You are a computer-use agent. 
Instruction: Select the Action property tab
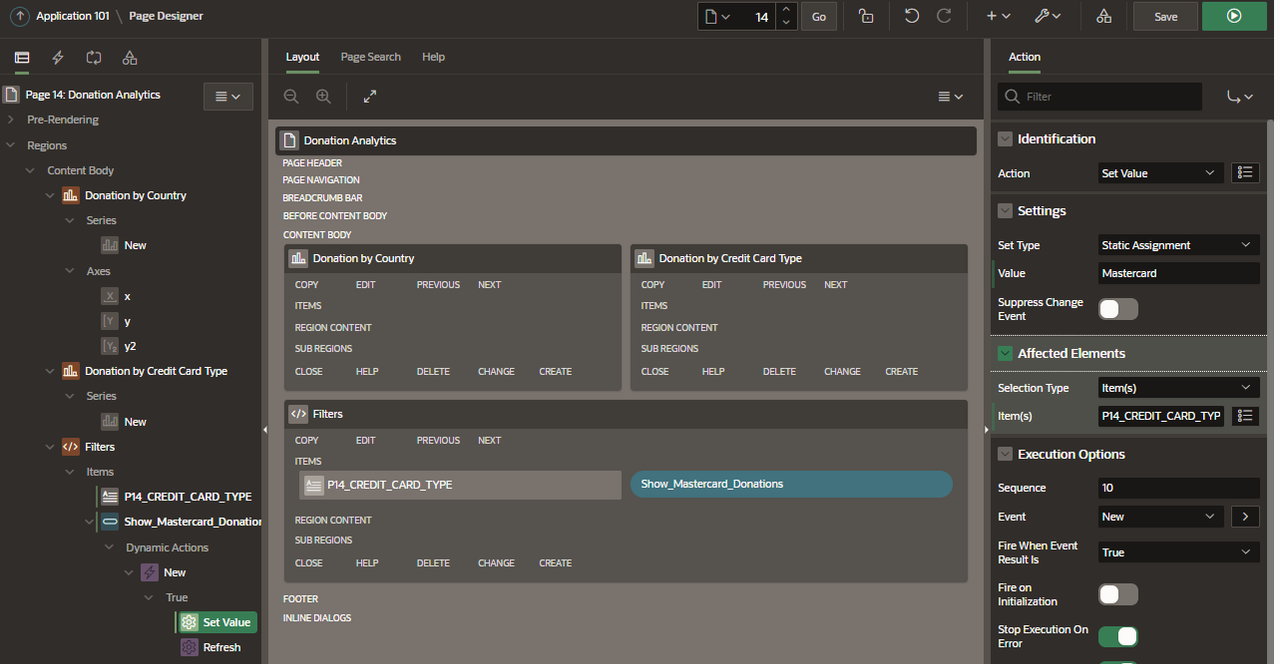click(x=1024, y=57)
